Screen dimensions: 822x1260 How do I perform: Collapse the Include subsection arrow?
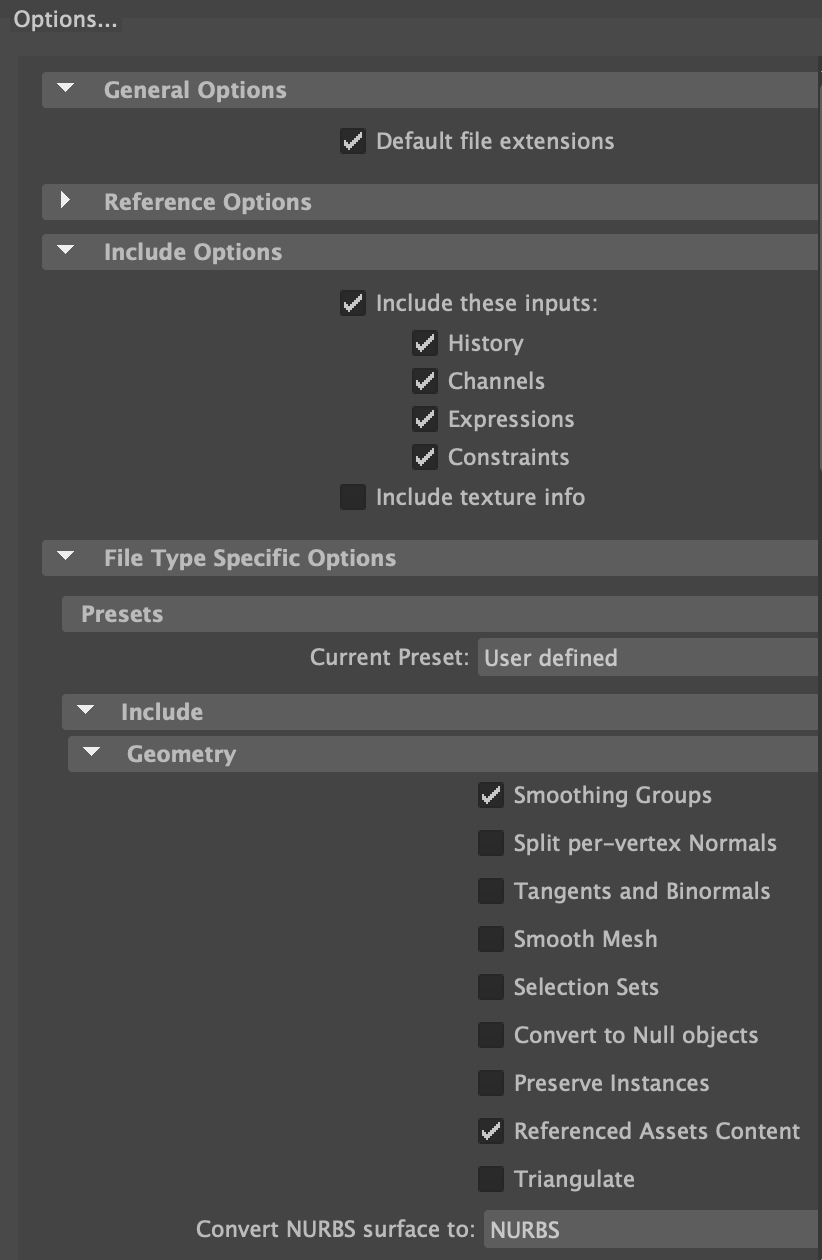[85, 711]
